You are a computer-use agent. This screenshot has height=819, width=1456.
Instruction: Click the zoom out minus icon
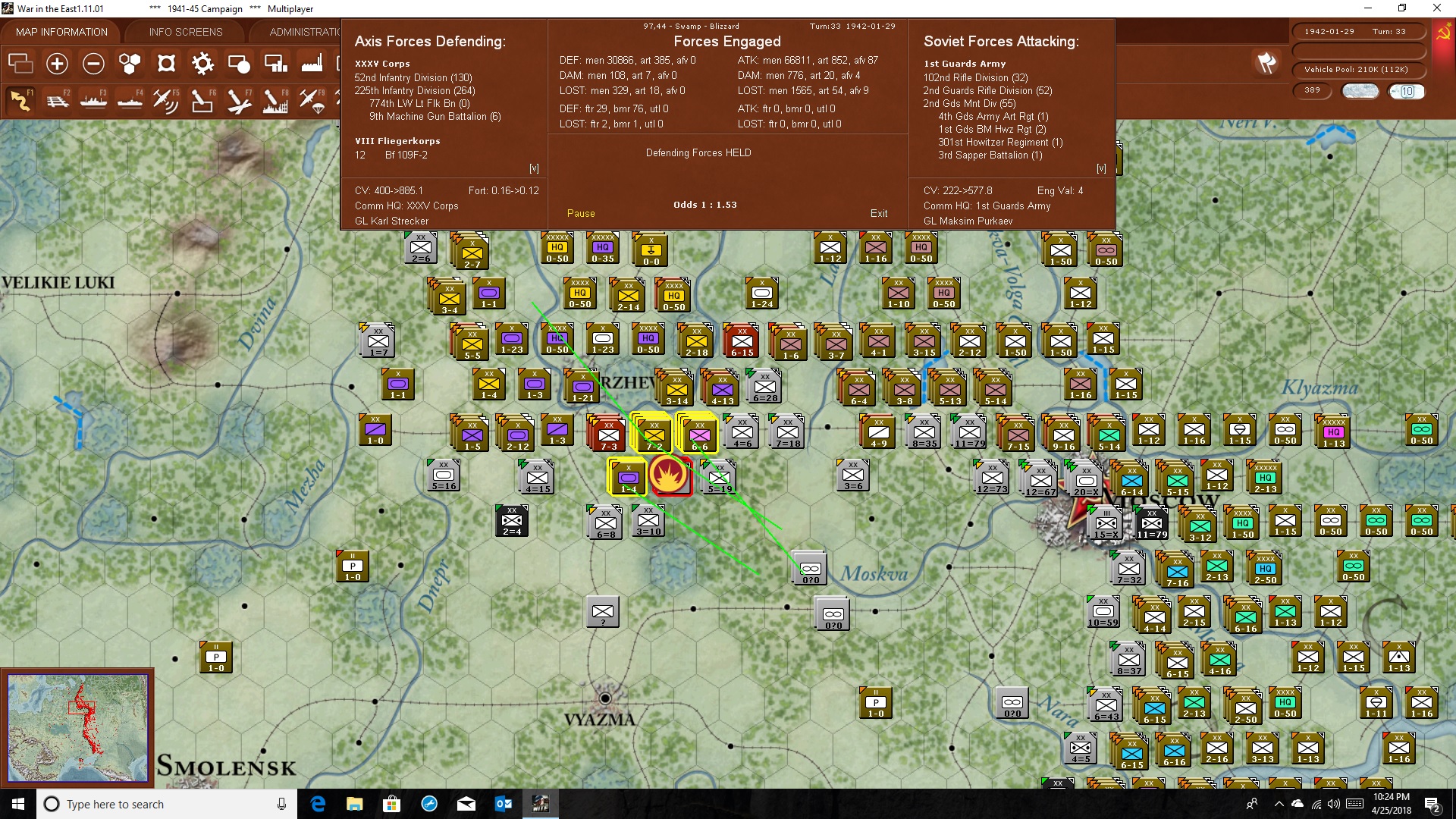[93, 64]
